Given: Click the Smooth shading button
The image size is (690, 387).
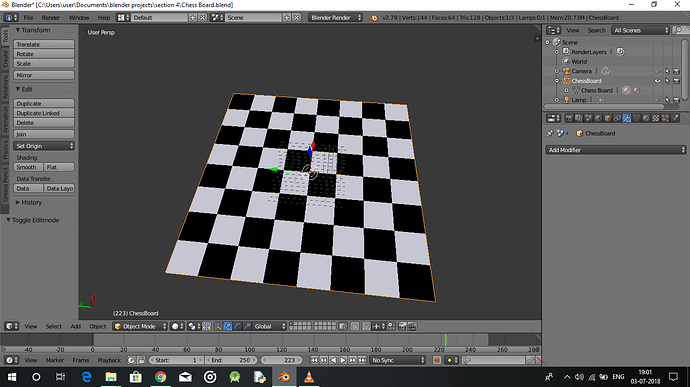Looking at the screenshot, I should pos(28,167).
